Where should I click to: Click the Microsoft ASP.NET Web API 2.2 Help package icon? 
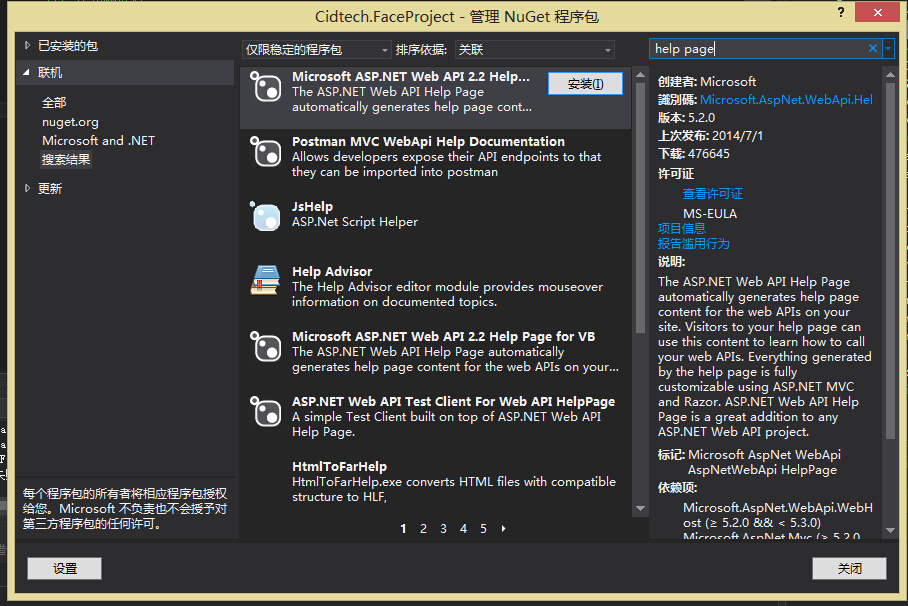(266, 87)
